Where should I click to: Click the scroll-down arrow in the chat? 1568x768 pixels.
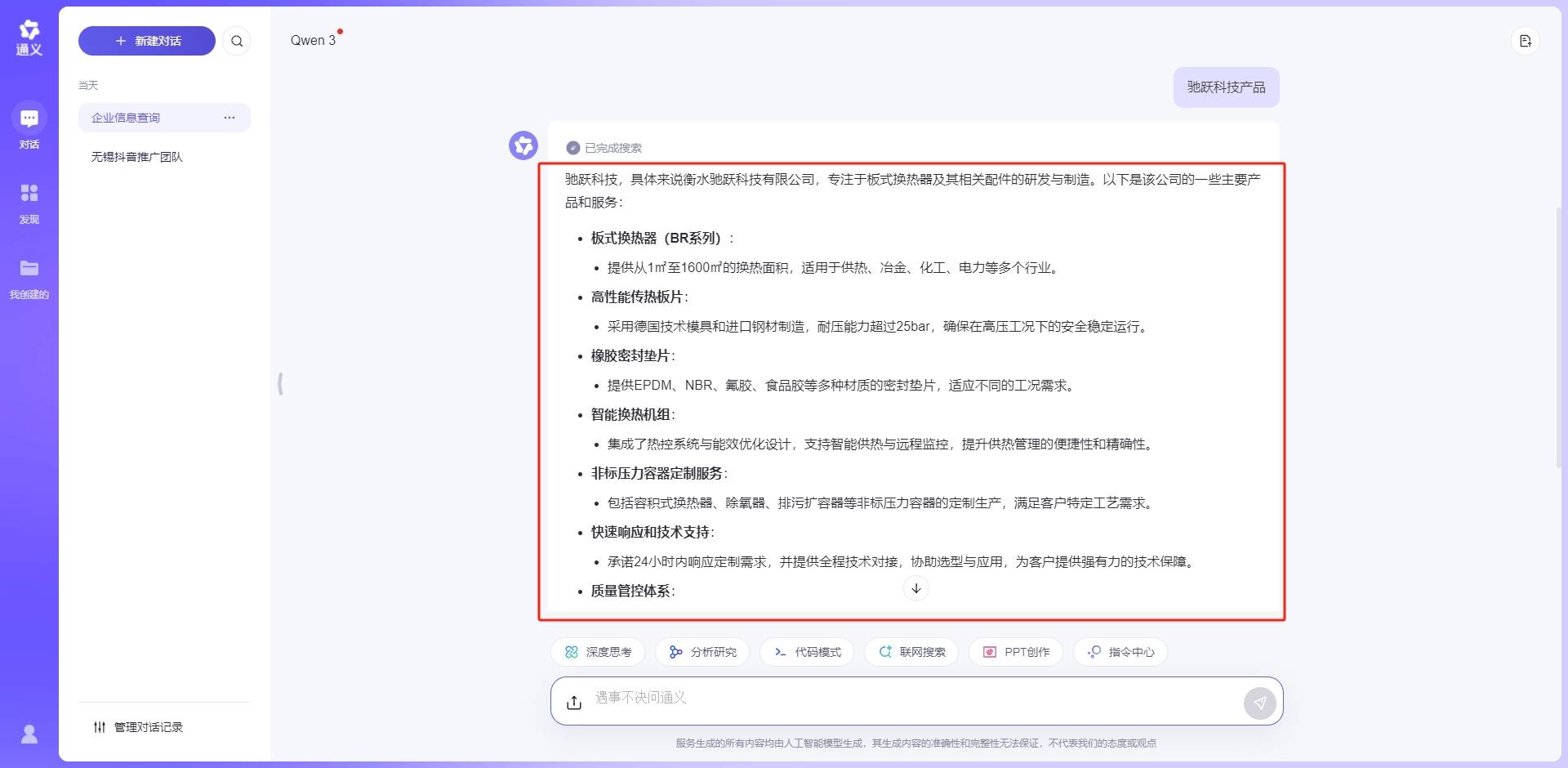(915, 587)
